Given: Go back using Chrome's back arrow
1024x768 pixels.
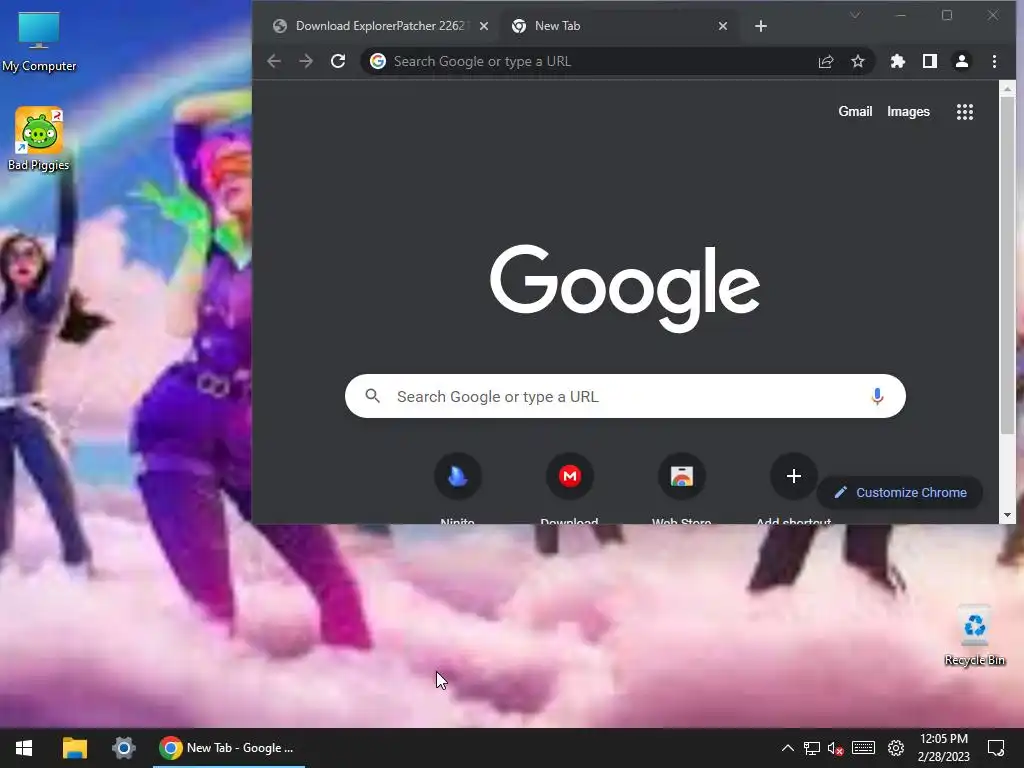Looking at the screenshot, I should (274, 61).
